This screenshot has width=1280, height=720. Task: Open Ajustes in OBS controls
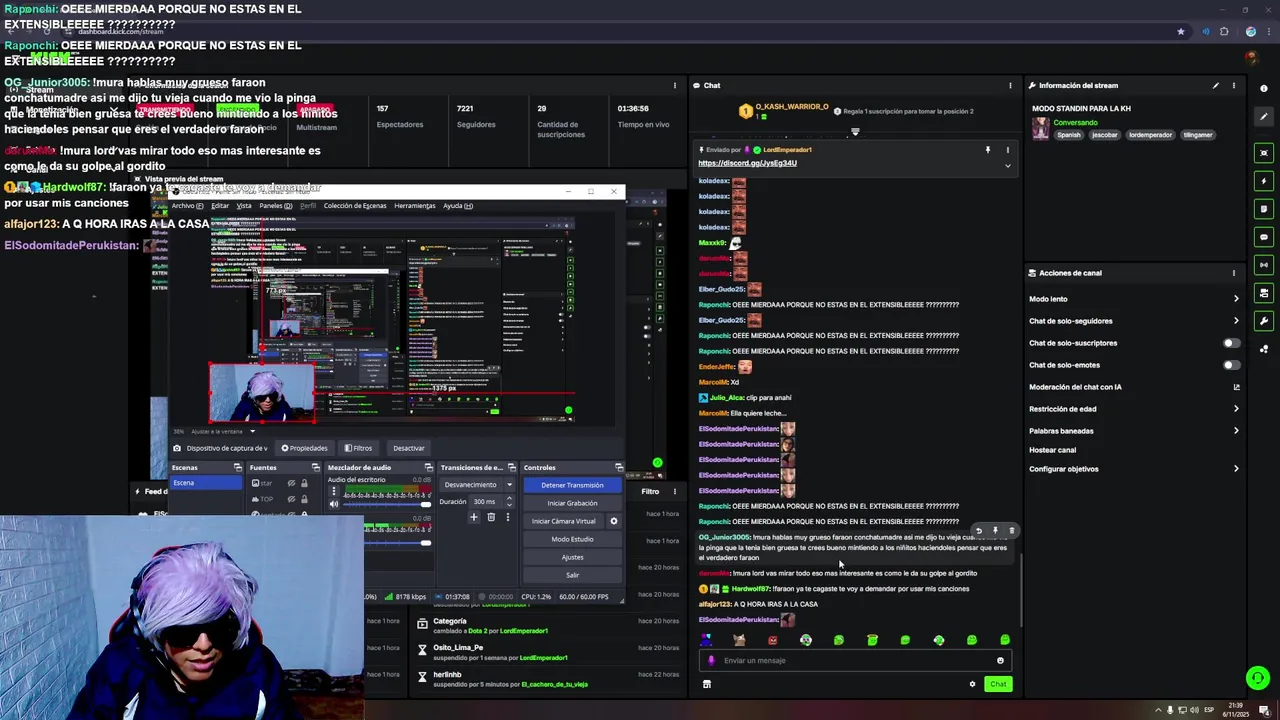572,557
